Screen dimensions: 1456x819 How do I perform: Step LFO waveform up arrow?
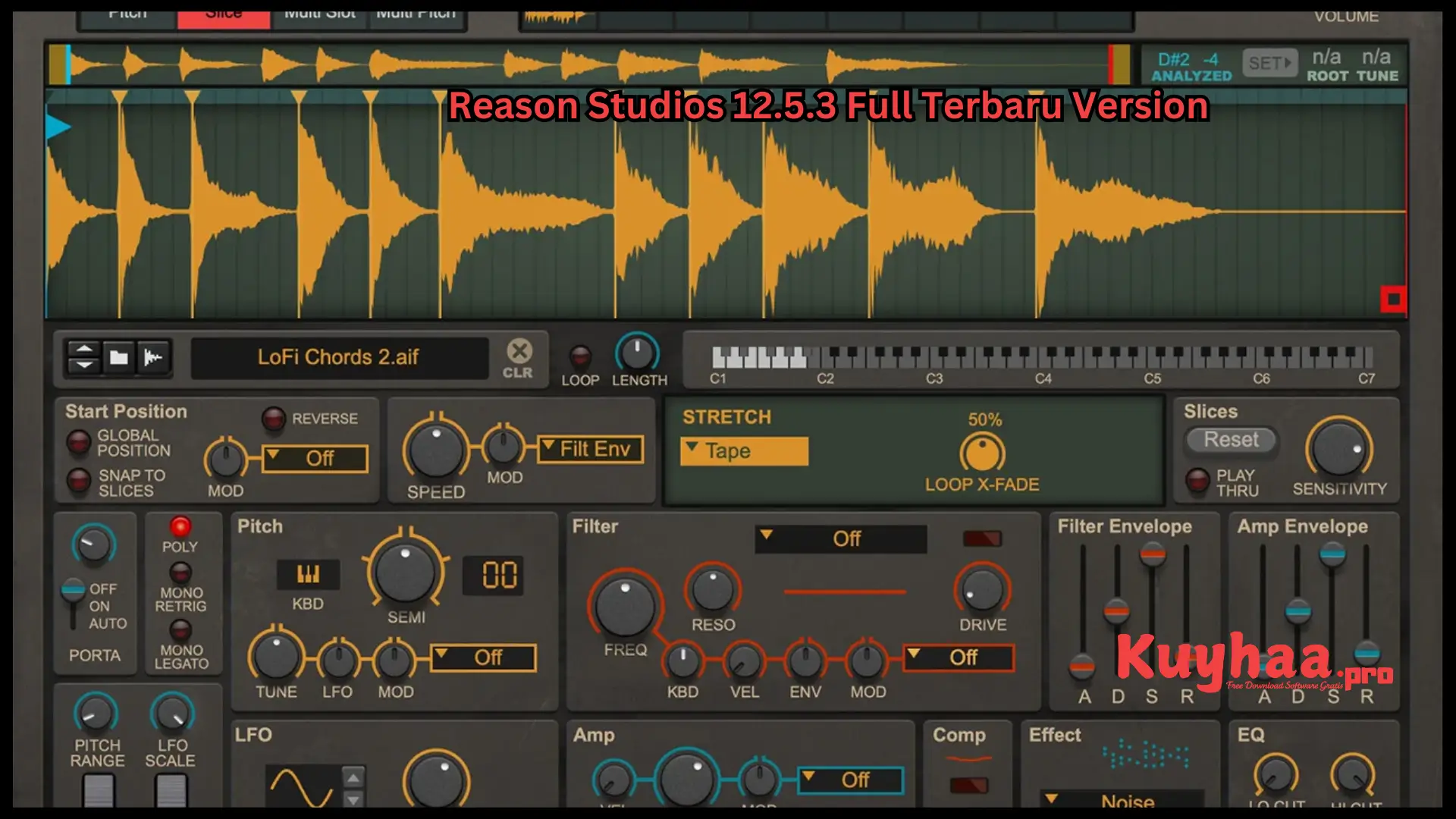[x=353, y=778]
